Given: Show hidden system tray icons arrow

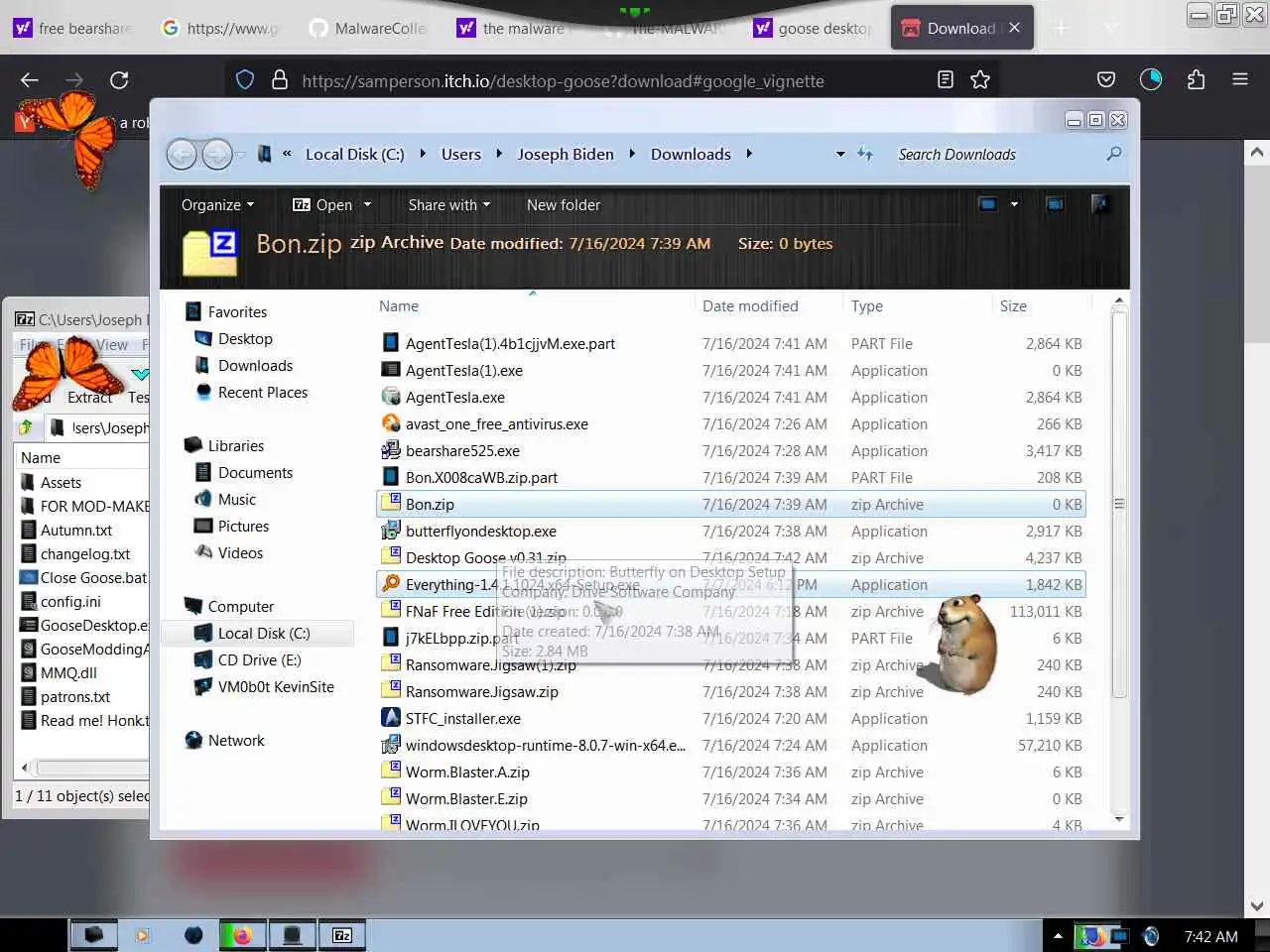Looking at the screenshot, I should click(x=1058, y=935).
